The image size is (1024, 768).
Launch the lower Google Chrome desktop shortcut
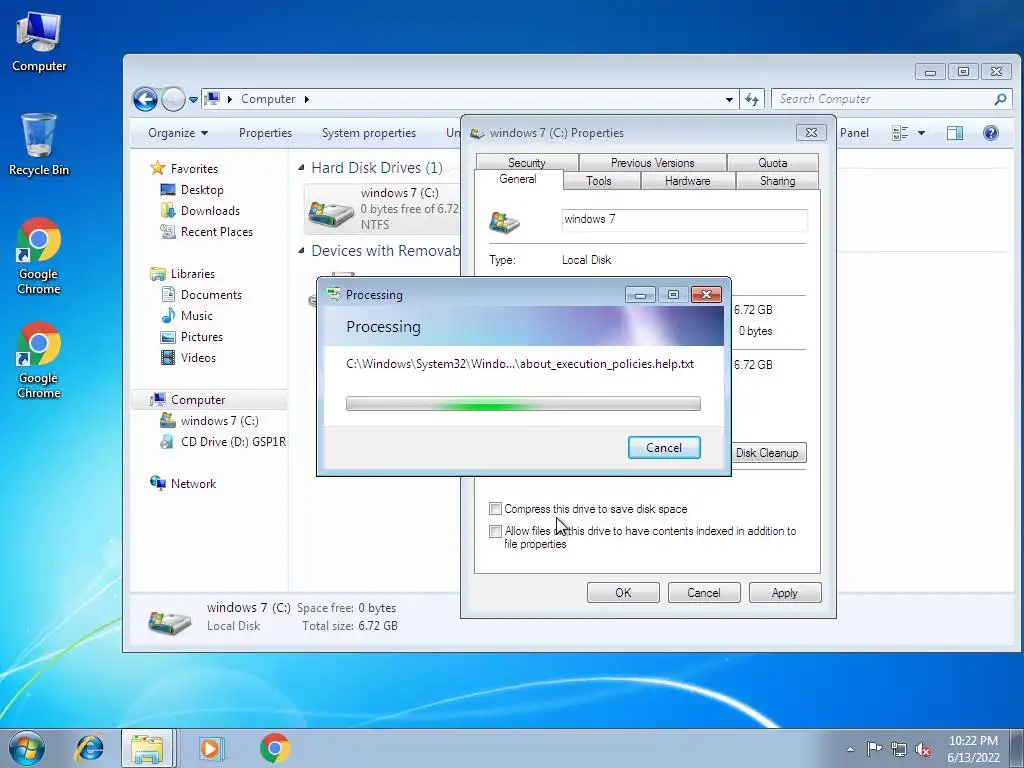click(39, 360)
